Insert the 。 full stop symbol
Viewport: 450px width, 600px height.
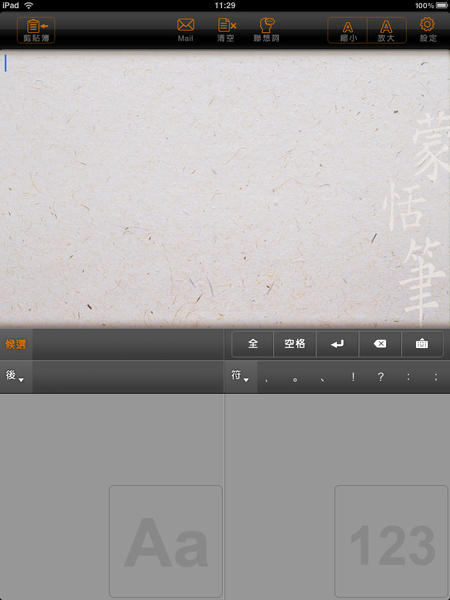pyautogui.click(x=295, y=379)
